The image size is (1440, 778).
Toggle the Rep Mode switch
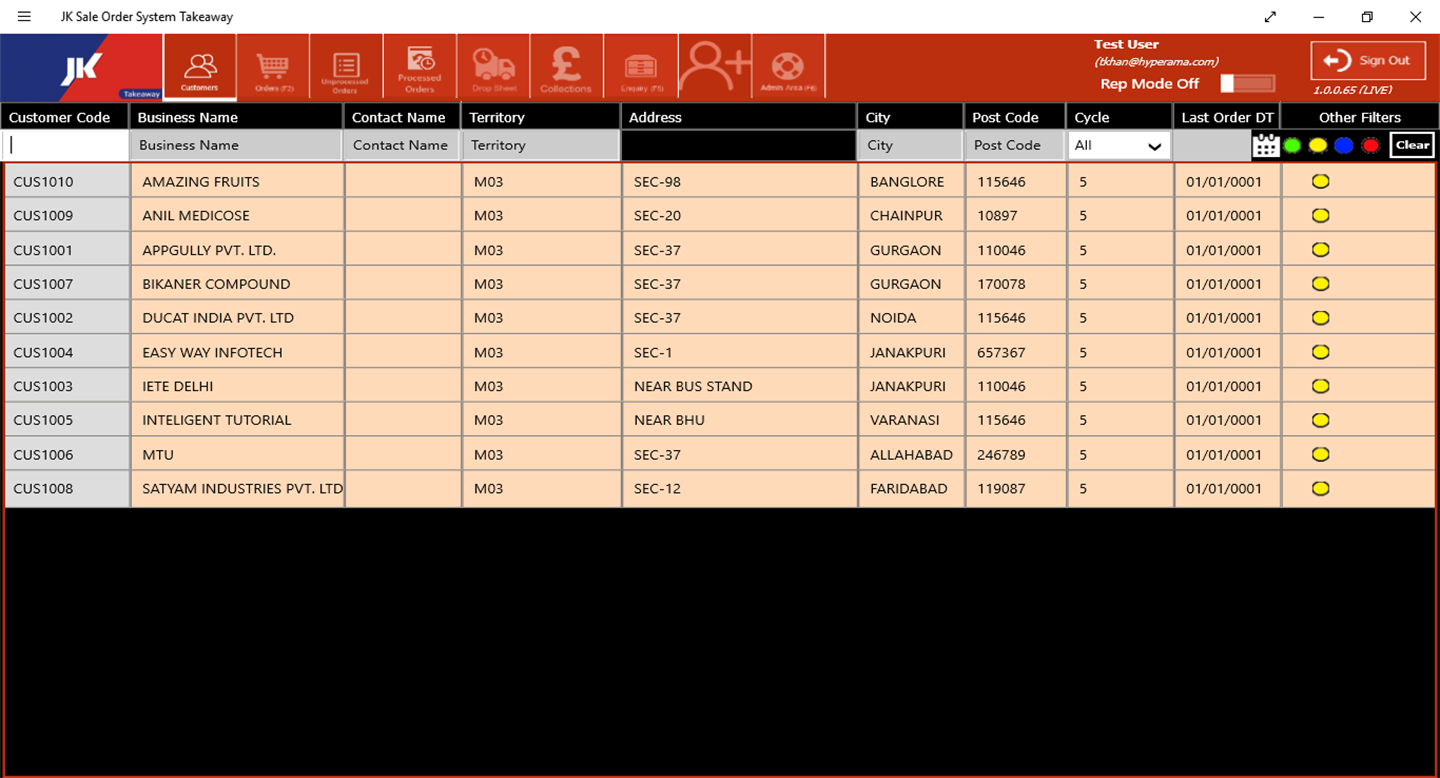(x=1248, y=84)
